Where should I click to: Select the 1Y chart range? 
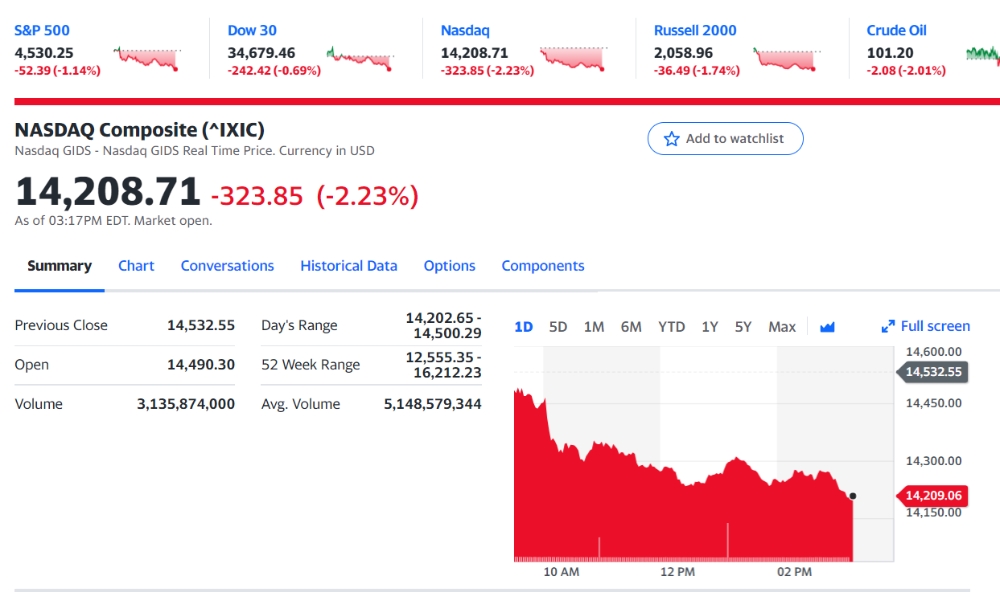[x=710, y=327]
